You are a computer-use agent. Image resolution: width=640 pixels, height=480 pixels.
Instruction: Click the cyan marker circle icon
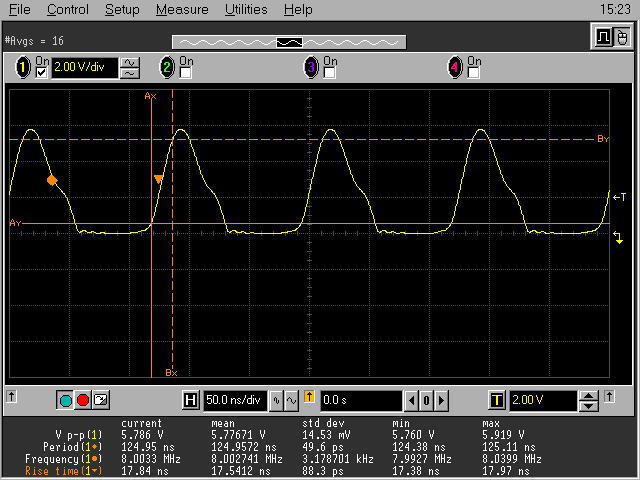[66, 400]
